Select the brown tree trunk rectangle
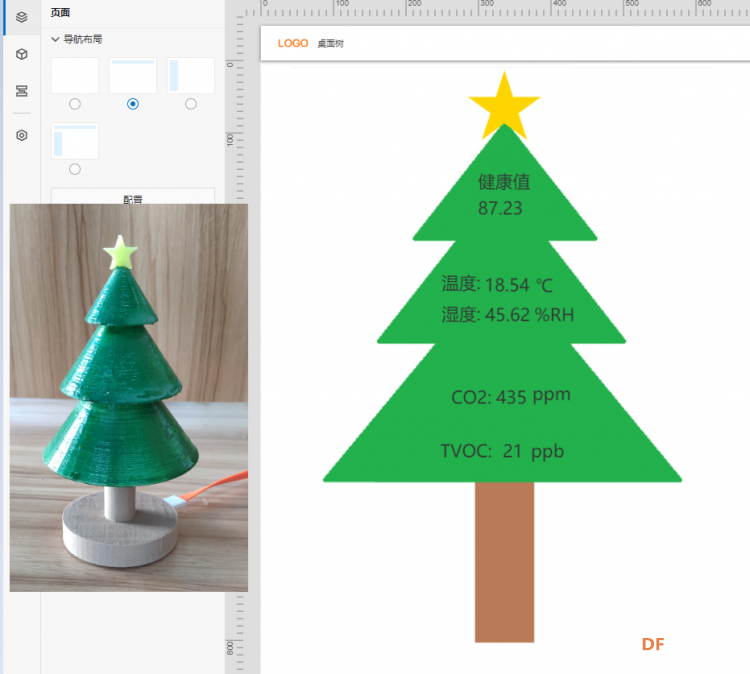Screen dimensions: 750x674 click(504, 562)
